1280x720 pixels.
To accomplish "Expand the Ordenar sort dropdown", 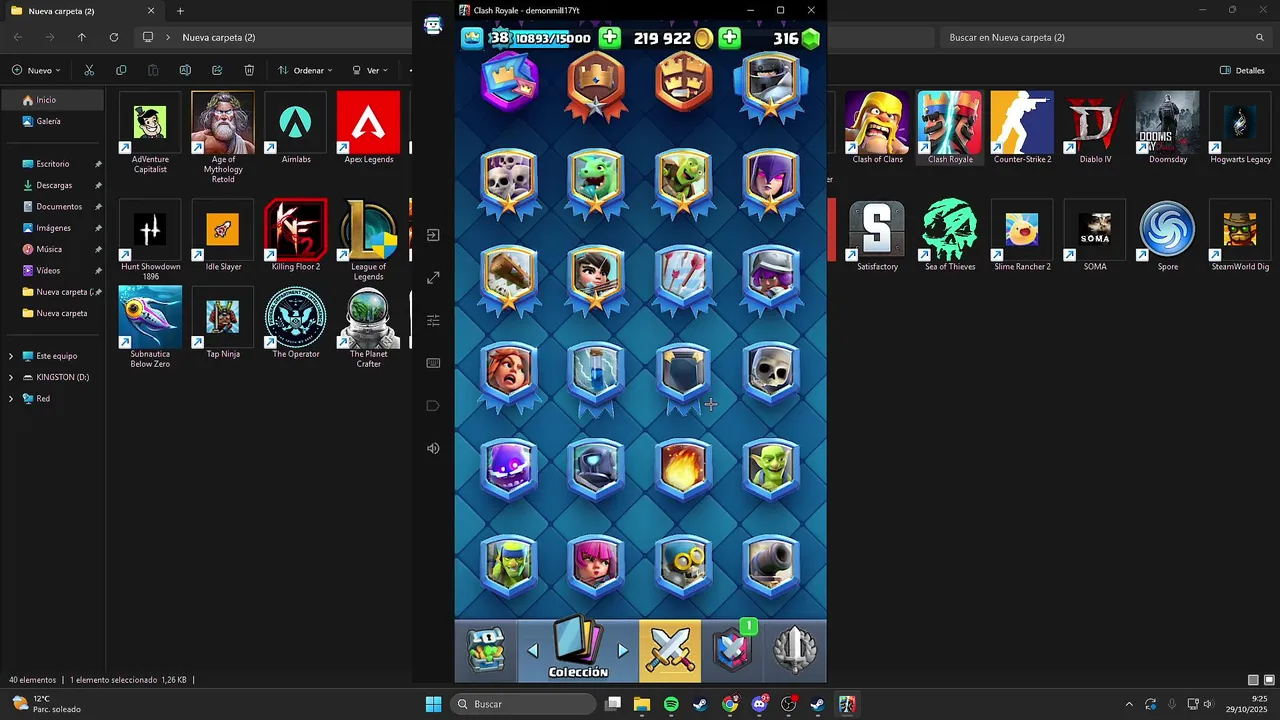I will click(x=305, y=70).
